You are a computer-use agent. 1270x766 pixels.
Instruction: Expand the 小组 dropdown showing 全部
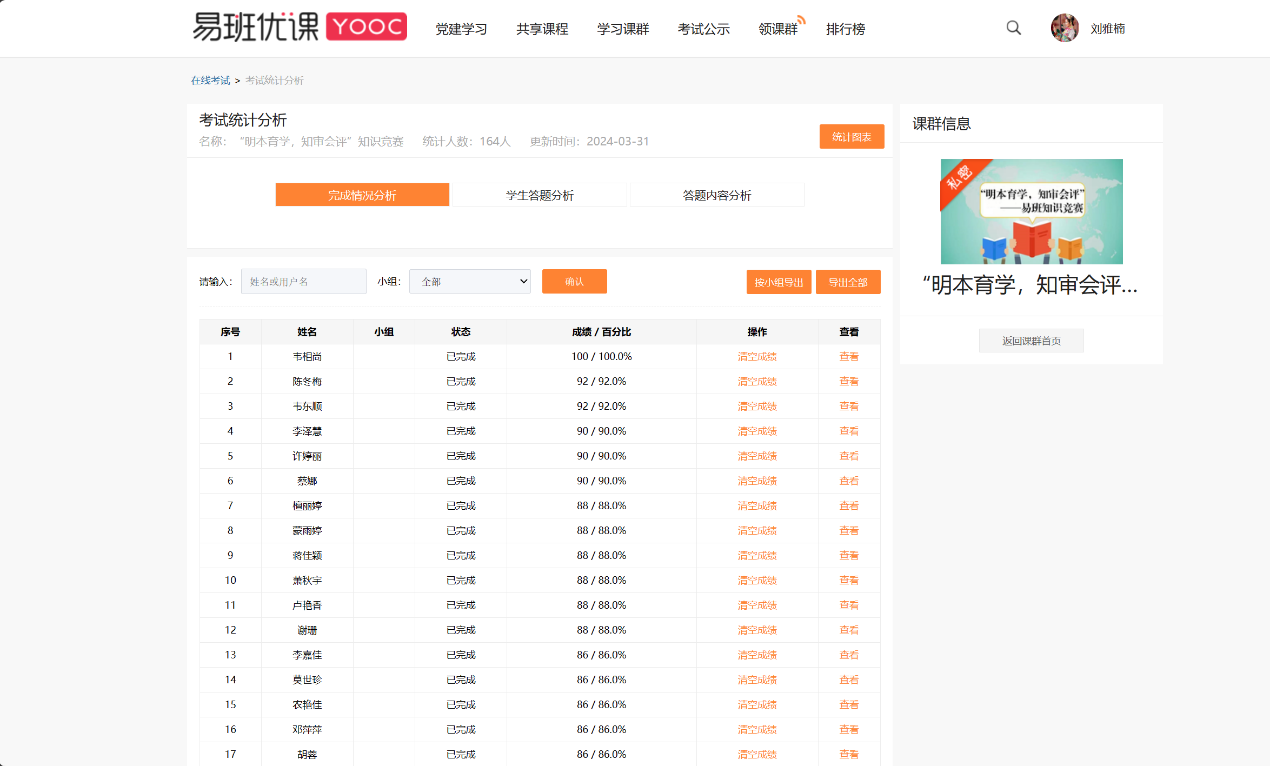tap(470, 282)
